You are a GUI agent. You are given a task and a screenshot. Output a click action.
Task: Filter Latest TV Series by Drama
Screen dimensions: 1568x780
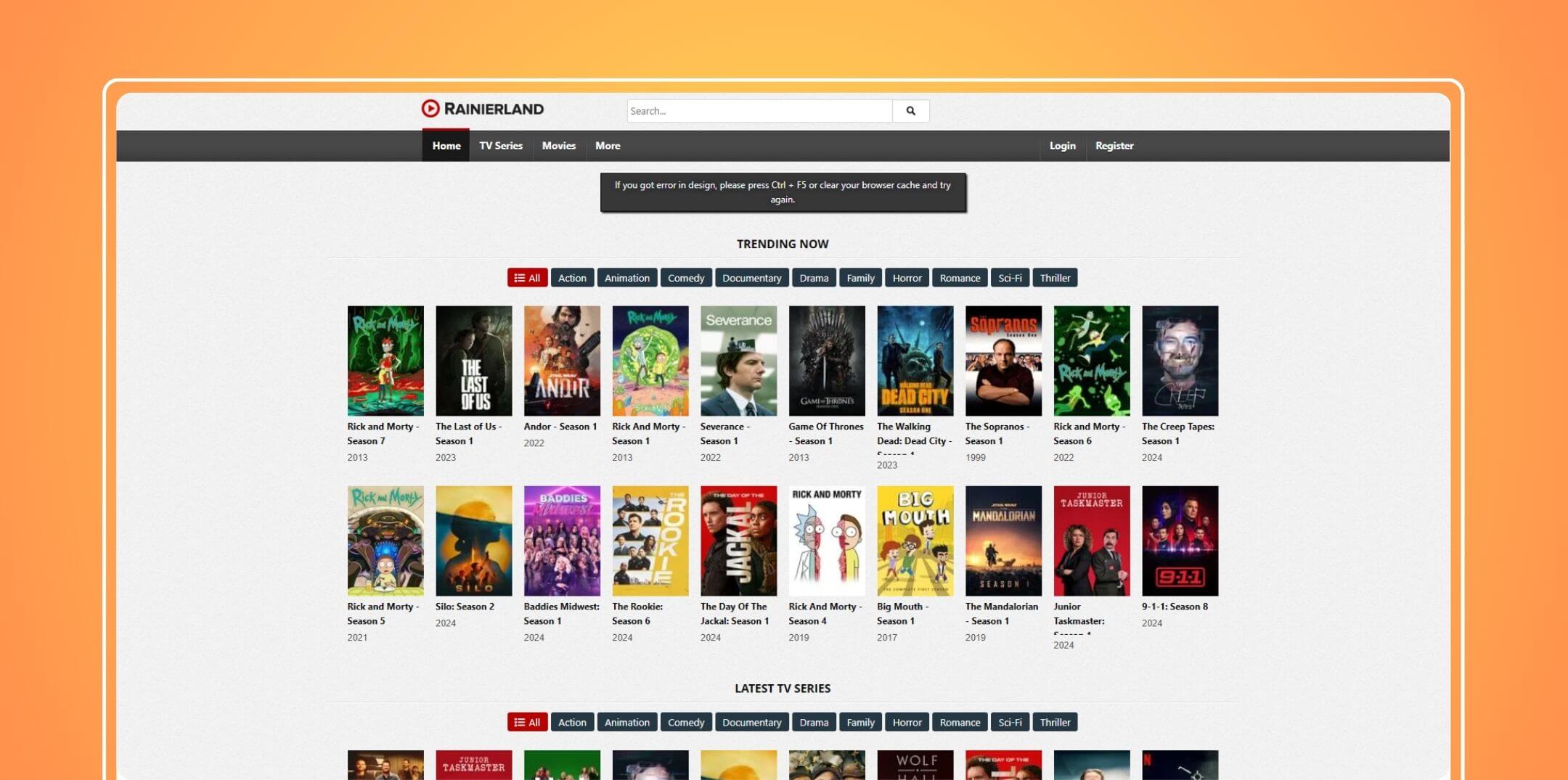click(x=814, y=722)
